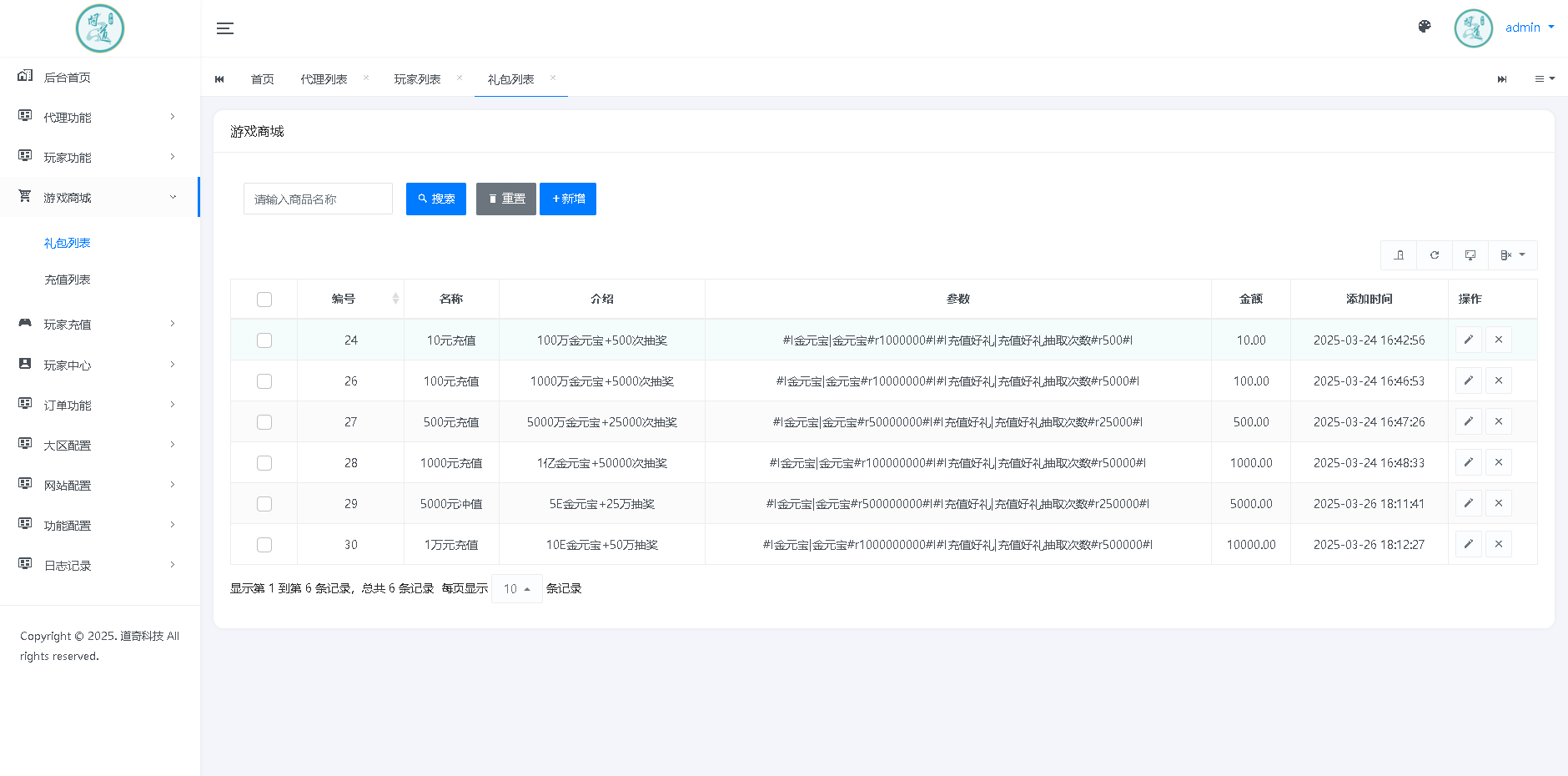Click the 重置 reset button

pos(506,199)
